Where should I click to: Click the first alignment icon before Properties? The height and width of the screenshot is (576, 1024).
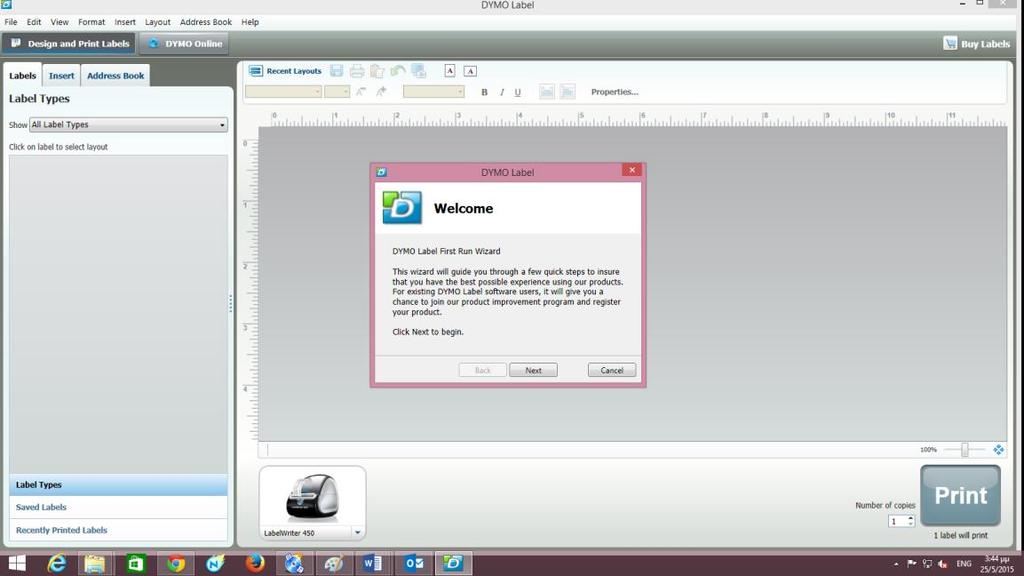coord(547,92)
